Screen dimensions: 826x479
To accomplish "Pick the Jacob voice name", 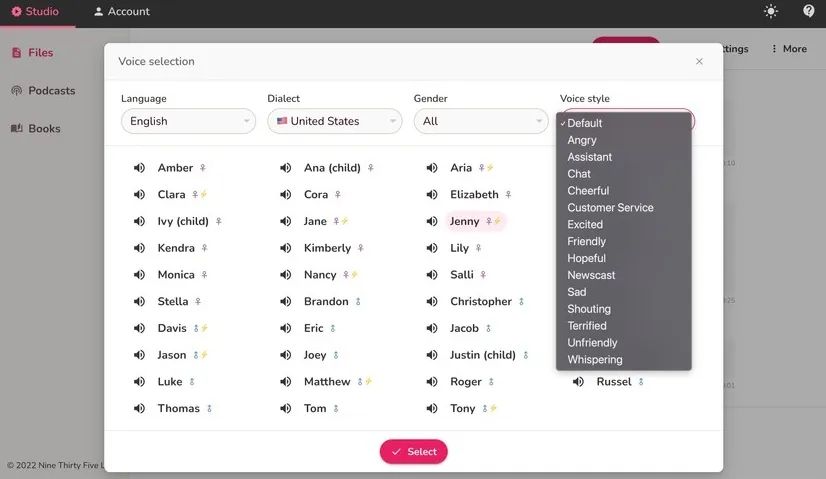I will (x=464, y=328).
